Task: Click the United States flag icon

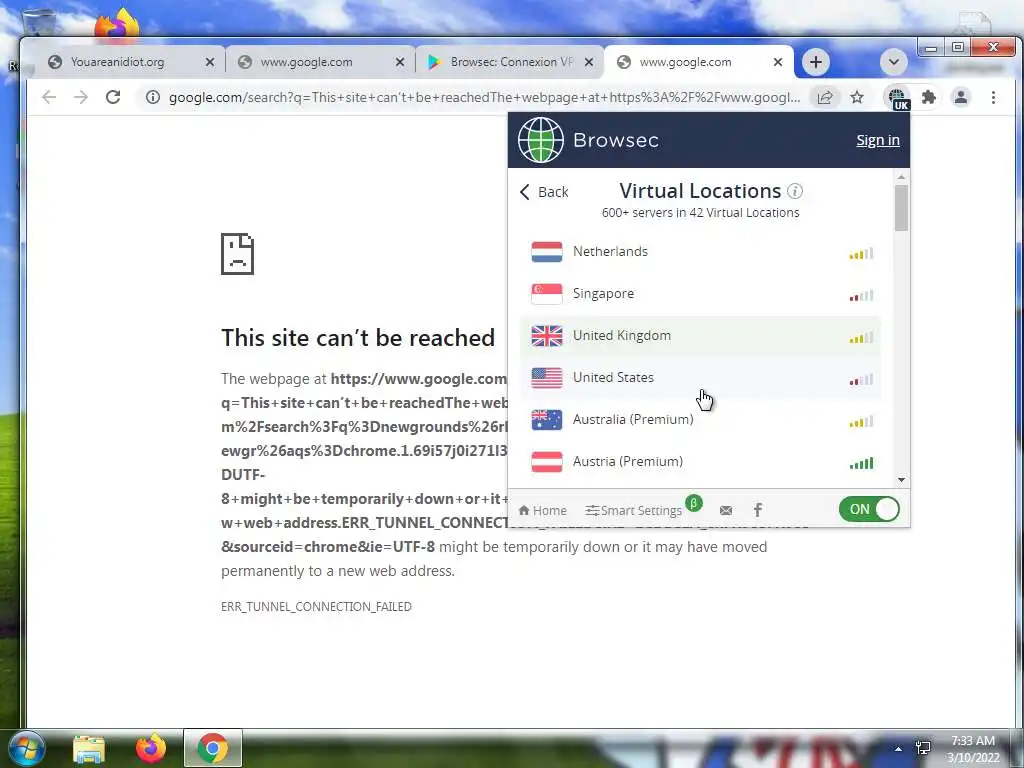Action: pyautogui.click(x=547, y=377)
